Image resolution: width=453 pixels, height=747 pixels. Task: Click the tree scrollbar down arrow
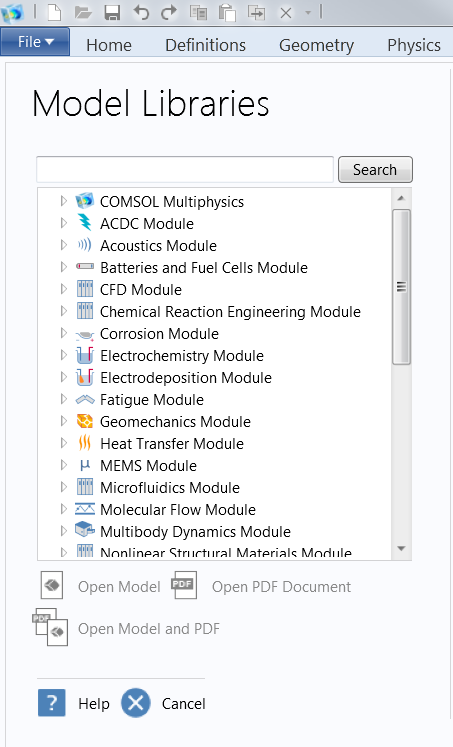(x=401, y=548)
